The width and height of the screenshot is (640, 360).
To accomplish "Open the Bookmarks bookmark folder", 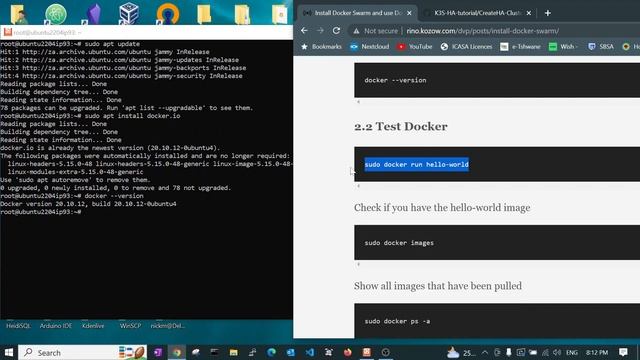I will pyautogui.click(x=321, y=47).
